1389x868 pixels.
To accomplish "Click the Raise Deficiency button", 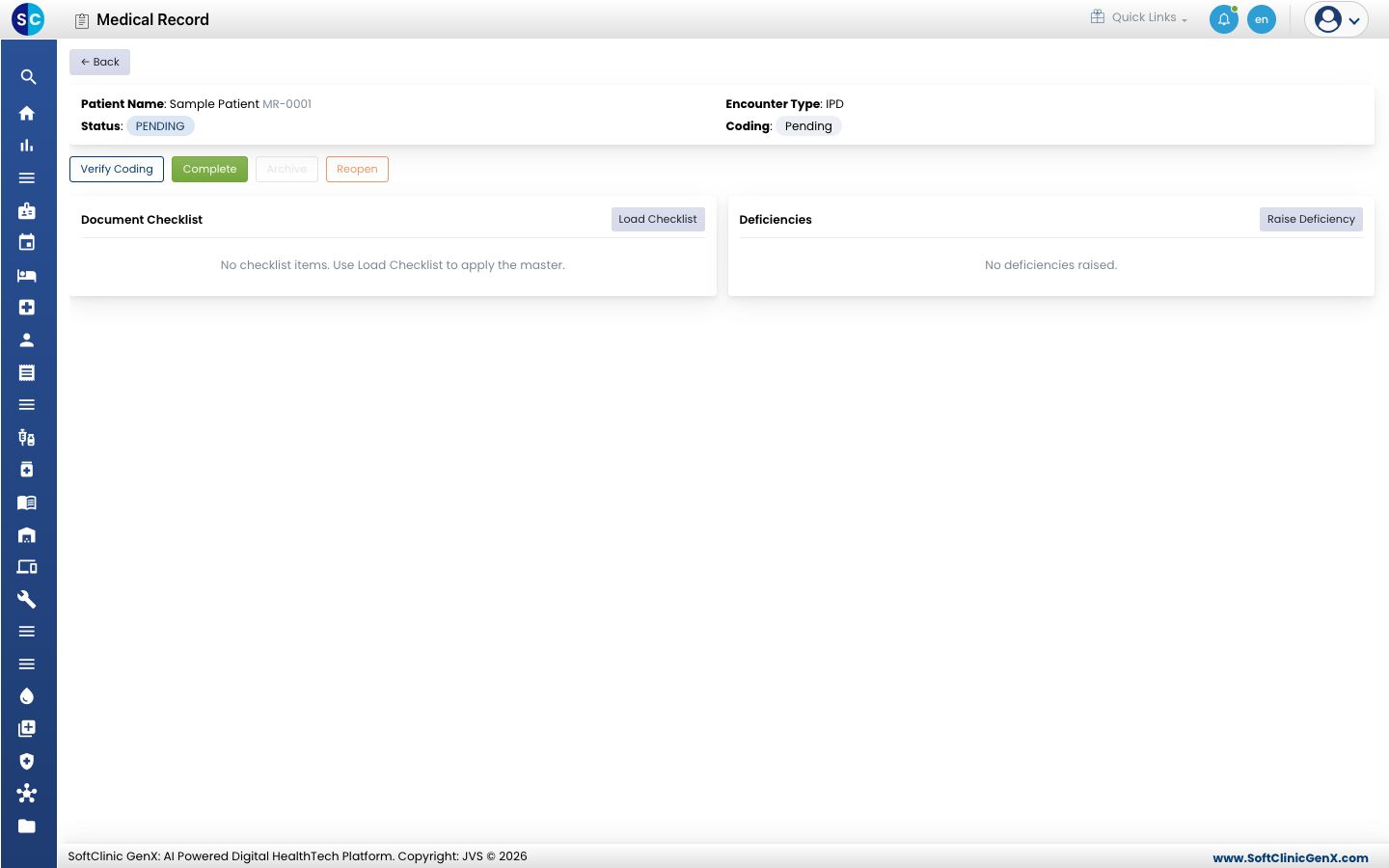I will click(x=1311, y=219).
